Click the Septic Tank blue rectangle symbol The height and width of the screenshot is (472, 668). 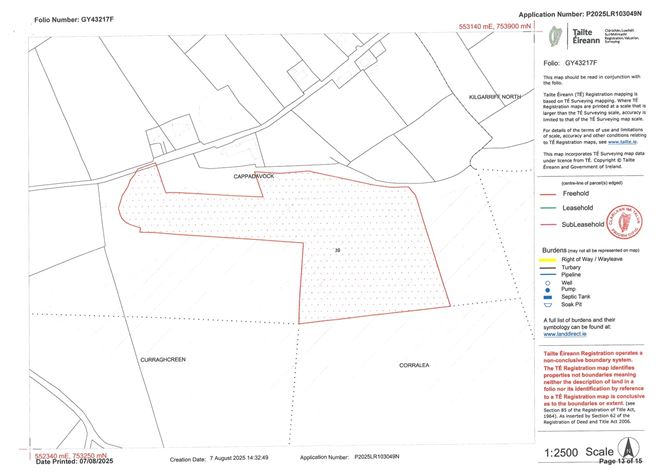[x=549, y=298]
